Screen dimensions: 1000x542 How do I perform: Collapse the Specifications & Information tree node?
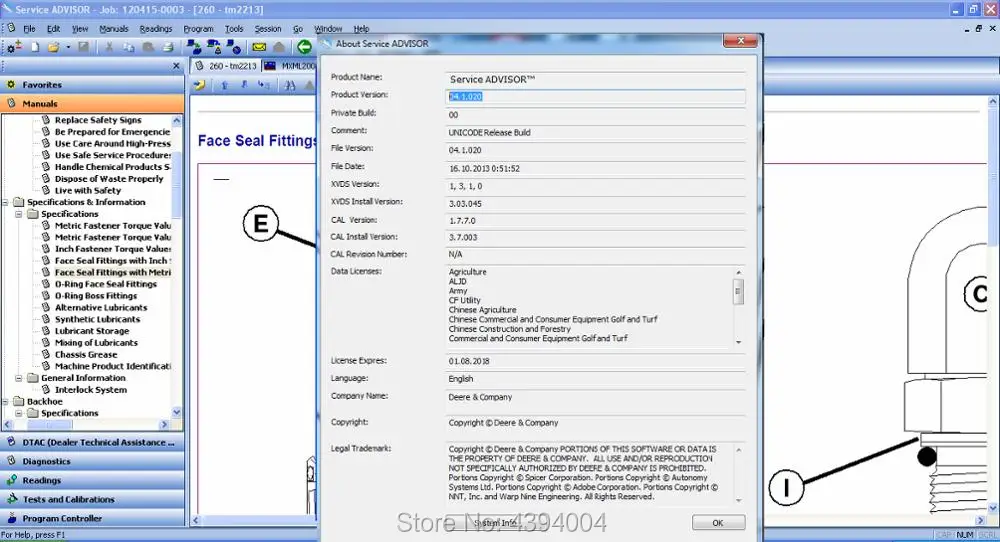[x=6, y=202]
